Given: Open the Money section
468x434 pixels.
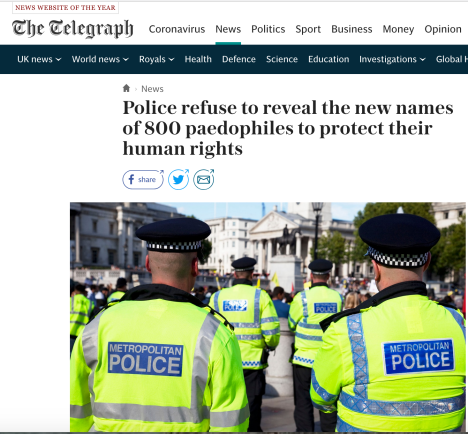Looking at the screenshot, I should click(x=398, y=29).
